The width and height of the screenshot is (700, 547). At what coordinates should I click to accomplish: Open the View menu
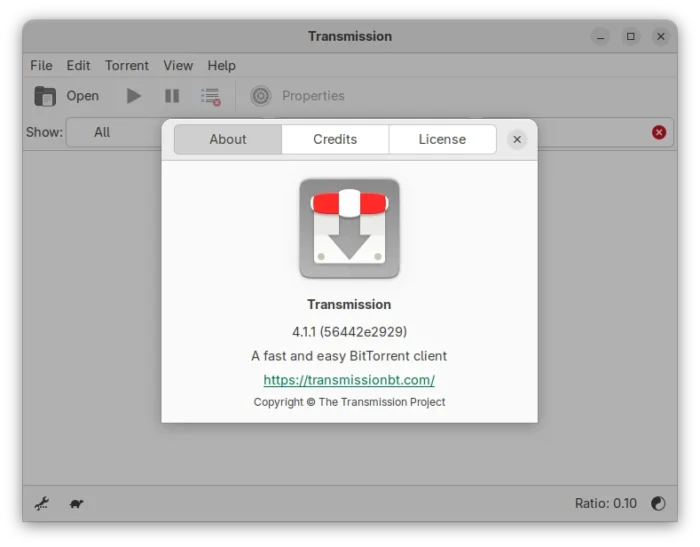click(x=178, y=65)
